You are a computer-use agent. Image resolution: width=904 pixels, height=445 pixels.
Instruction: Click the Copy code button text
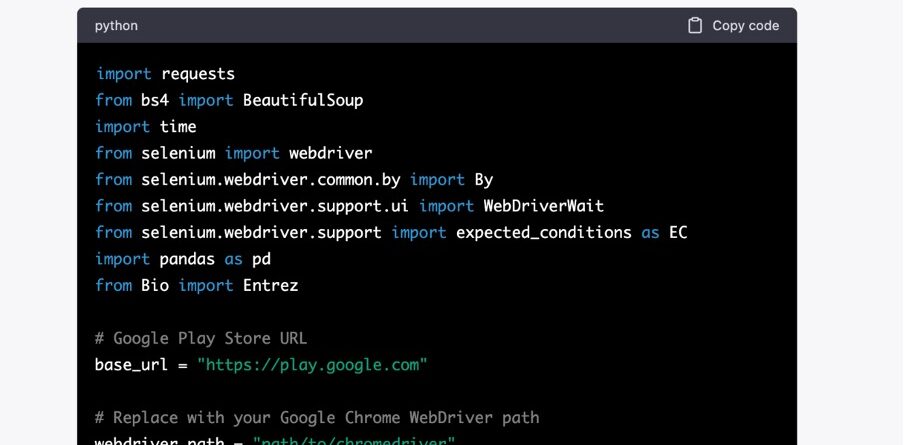(745, 25)
